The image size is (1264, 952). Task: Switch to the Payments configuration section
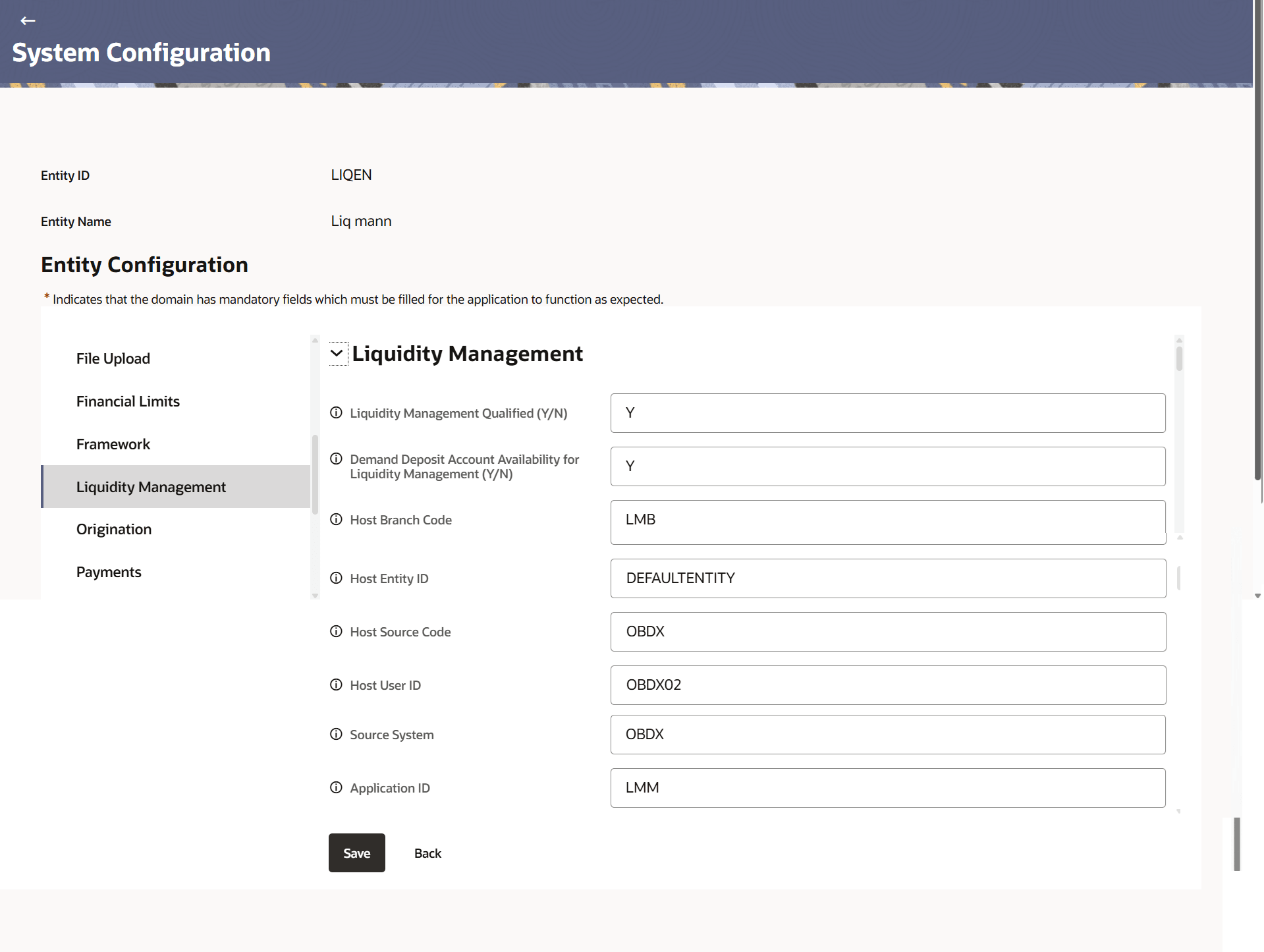(x=109, y=571)
